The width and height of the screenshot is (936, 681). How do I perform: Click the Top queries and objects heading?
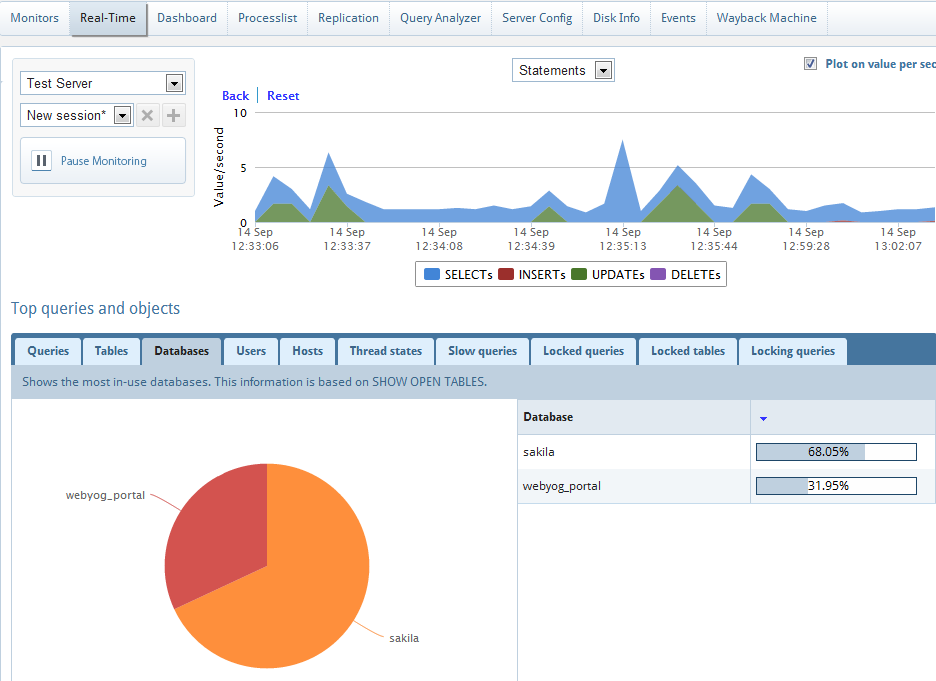(x=96, y=309)
